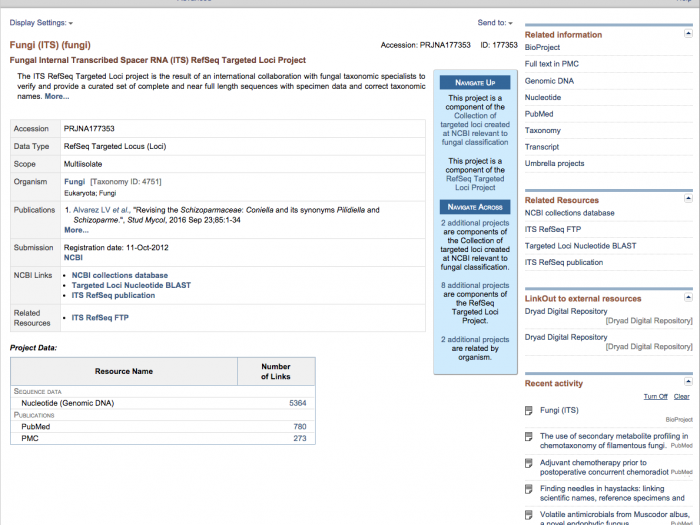This screenshot has height=525, width=700.
Task: Open RefSeq Targeted Loci Project link
Action: point(475,183)
